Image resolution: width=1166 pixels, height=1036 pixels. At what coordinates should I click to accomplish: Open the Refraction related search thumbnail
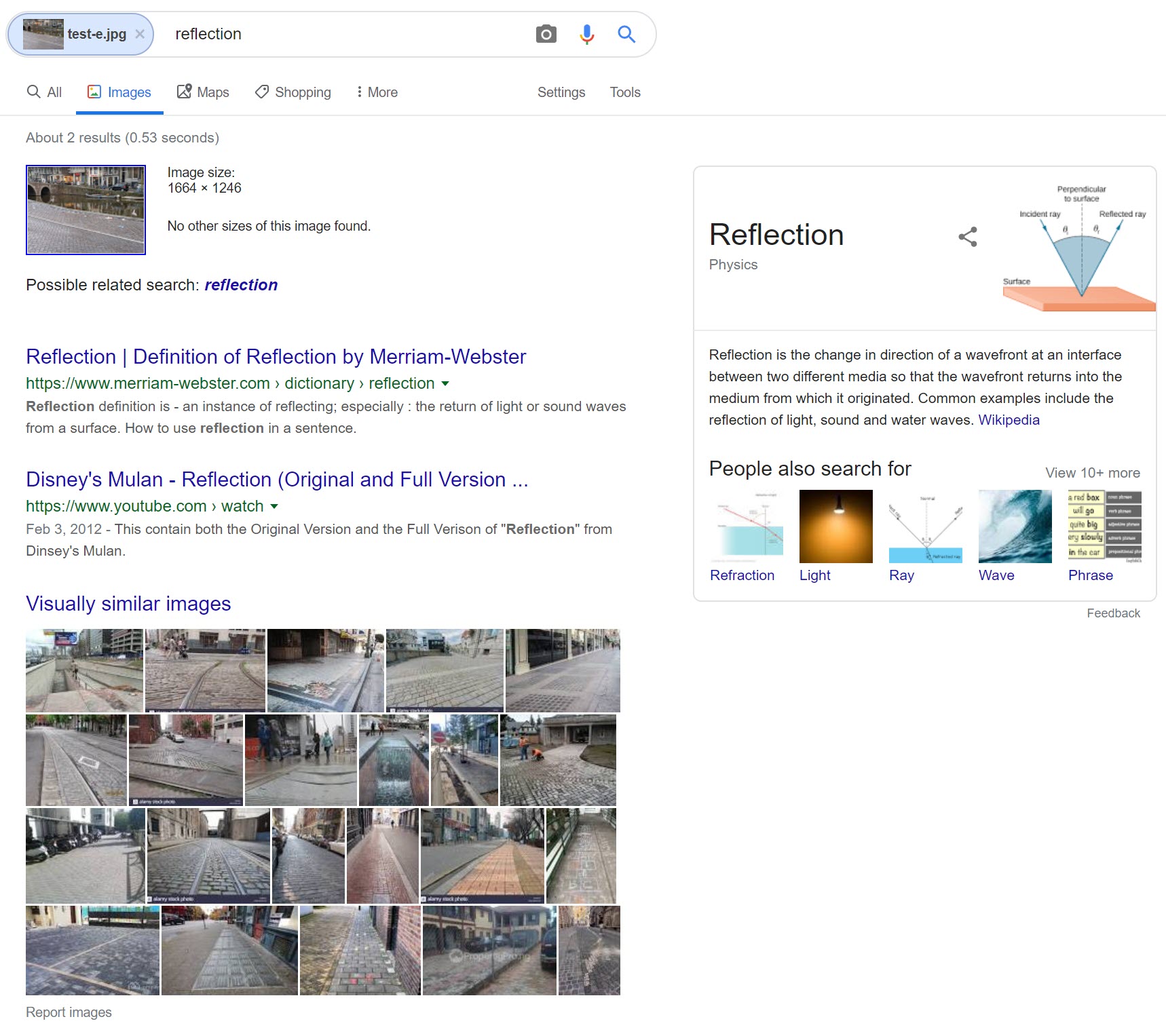point(747,526)
